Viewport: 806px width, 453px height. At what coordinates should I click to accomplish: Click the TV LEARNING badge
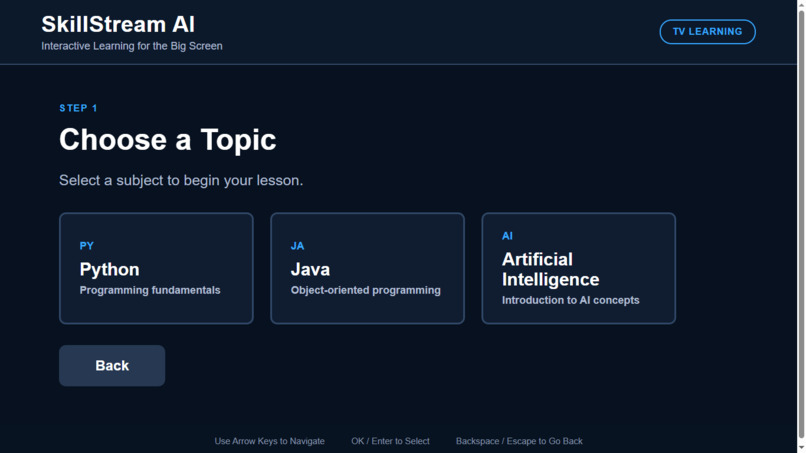pos(707,32)
